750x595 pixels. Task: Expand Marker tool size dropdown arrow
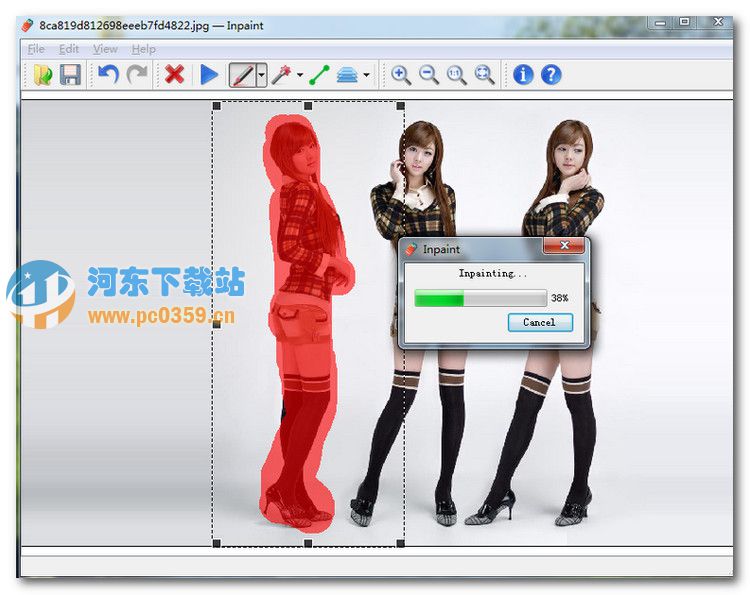tap(262, 75)
